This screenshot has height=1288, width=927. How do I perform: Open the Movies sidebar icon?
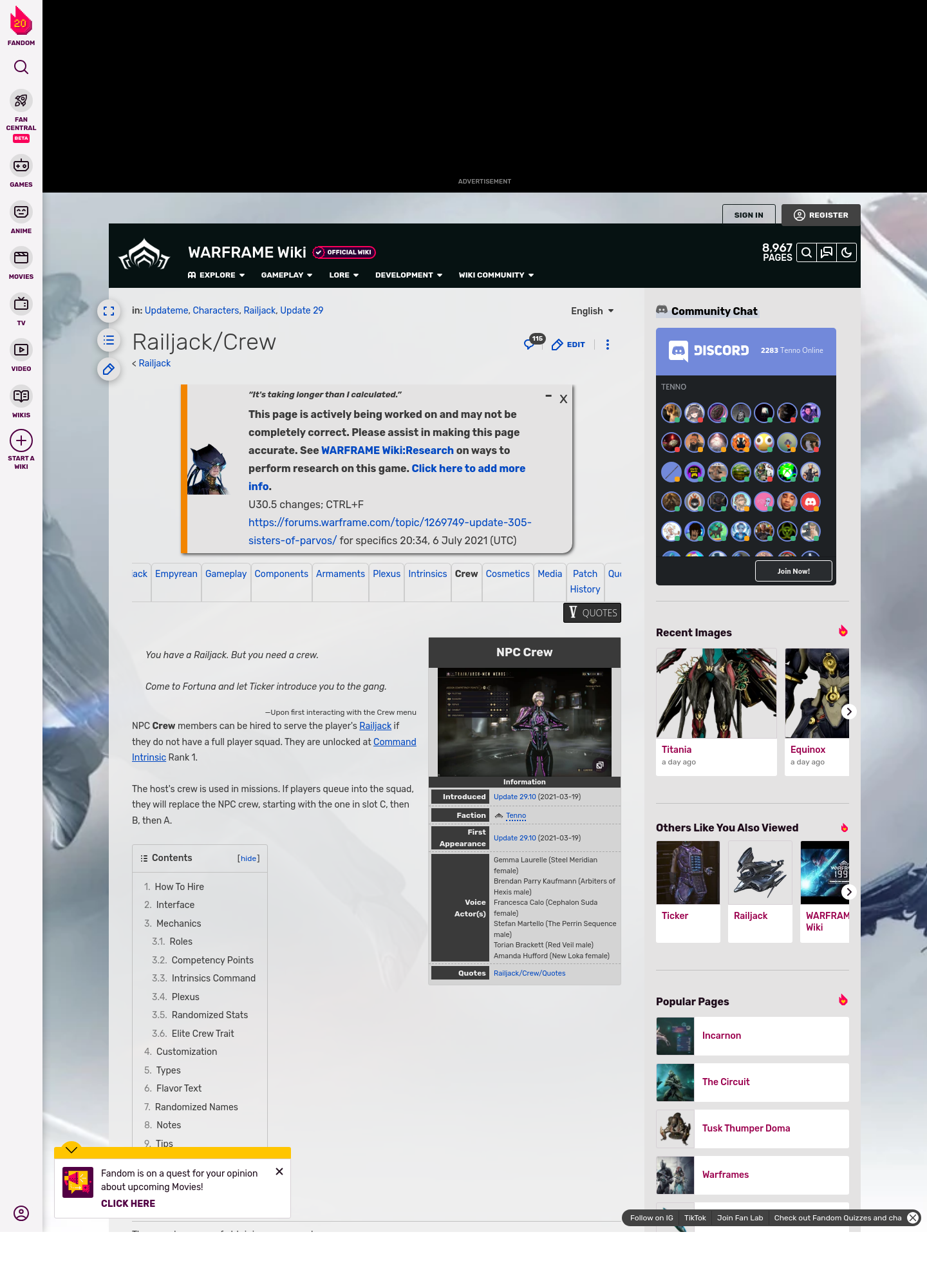point(21,258)
